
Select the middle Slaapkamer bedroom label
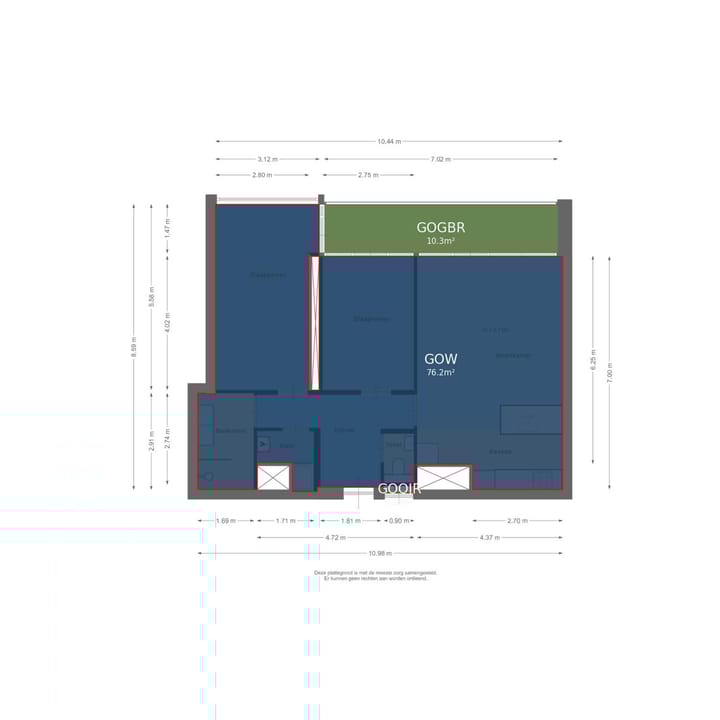coord(370,319)
